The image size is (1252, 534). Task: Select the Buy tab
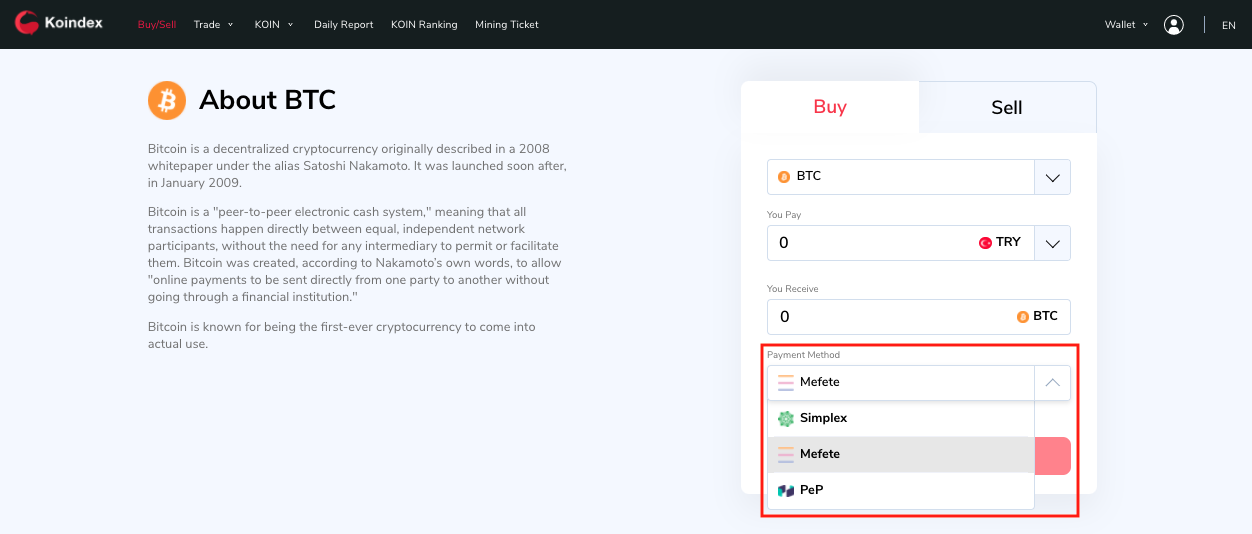[x=830, y=107]
